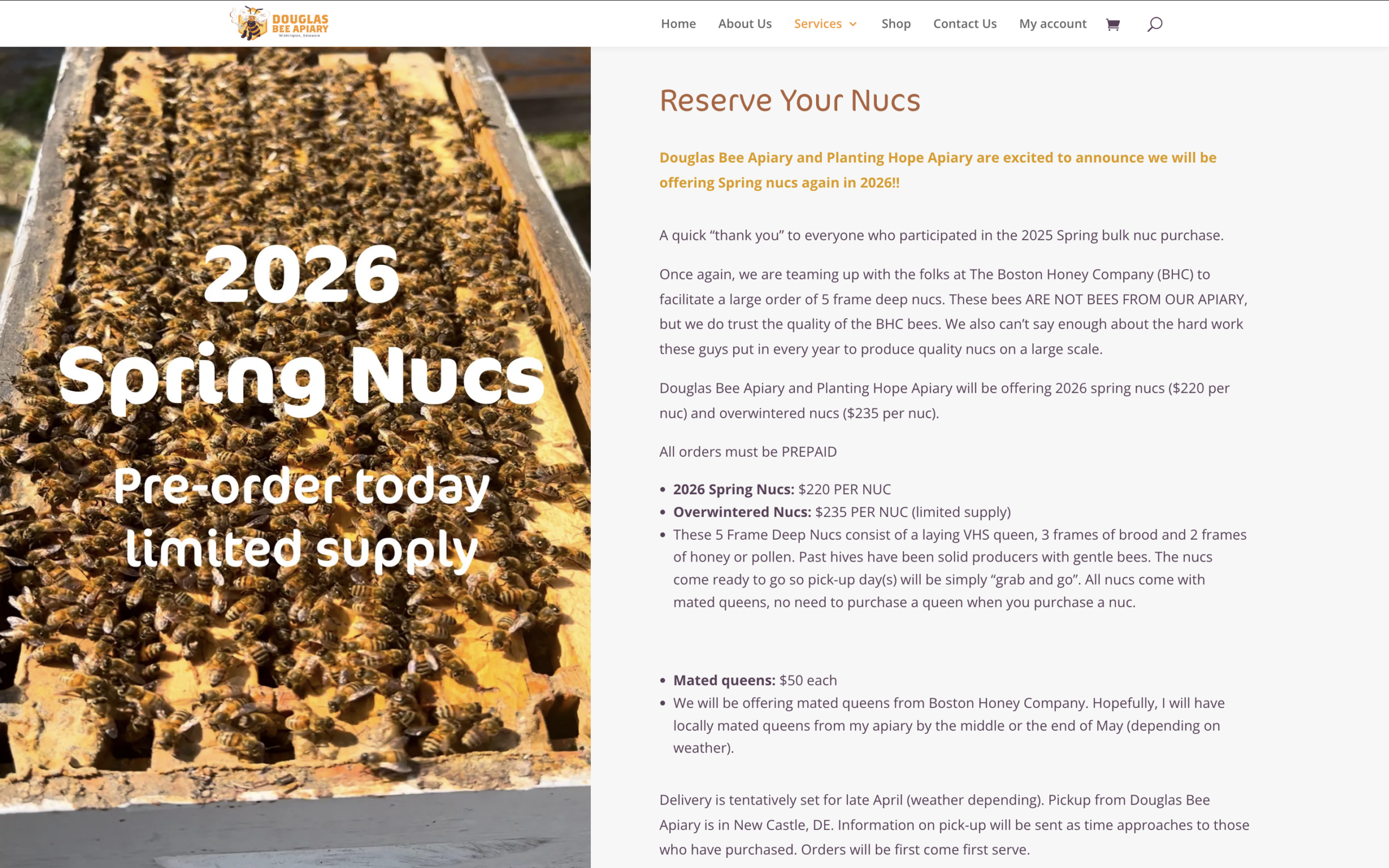Open the shopping cart icon
Viewport: 1389px width, 868px height.
(x=1112, y=24)
